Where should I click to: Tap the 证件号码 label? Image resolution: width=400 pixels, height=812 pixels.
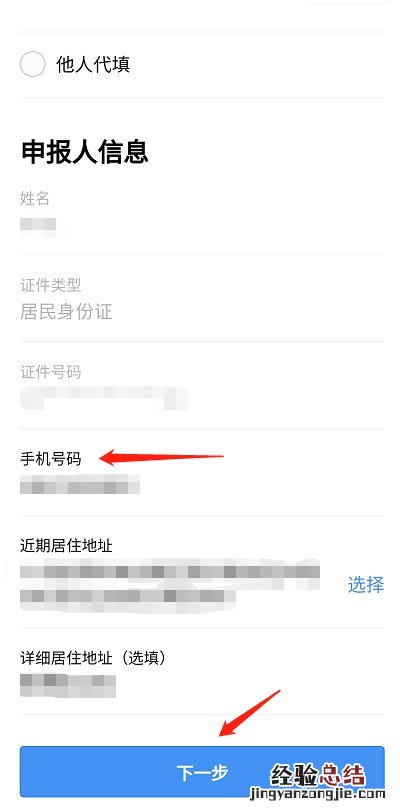pyautogui.click(x=50, y=372)
